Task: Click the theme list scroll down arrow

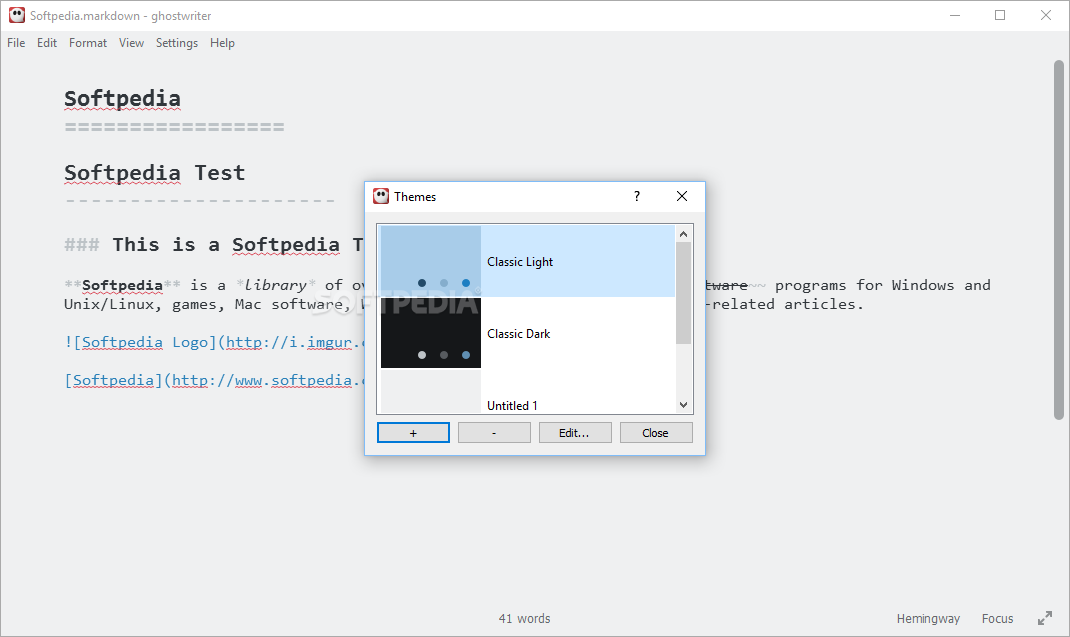Action: pos(684,405)
